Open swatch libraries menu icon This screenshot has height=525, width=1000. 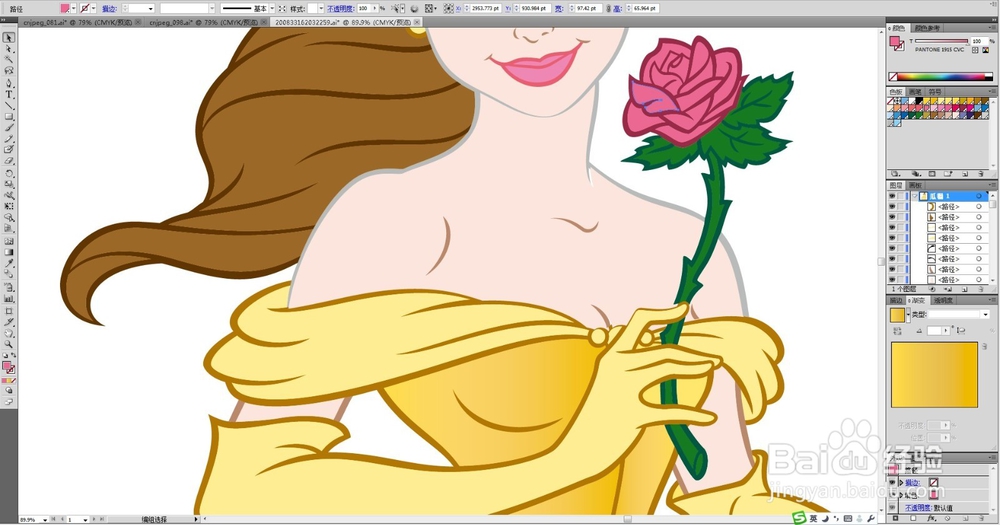tap(895, 174)
